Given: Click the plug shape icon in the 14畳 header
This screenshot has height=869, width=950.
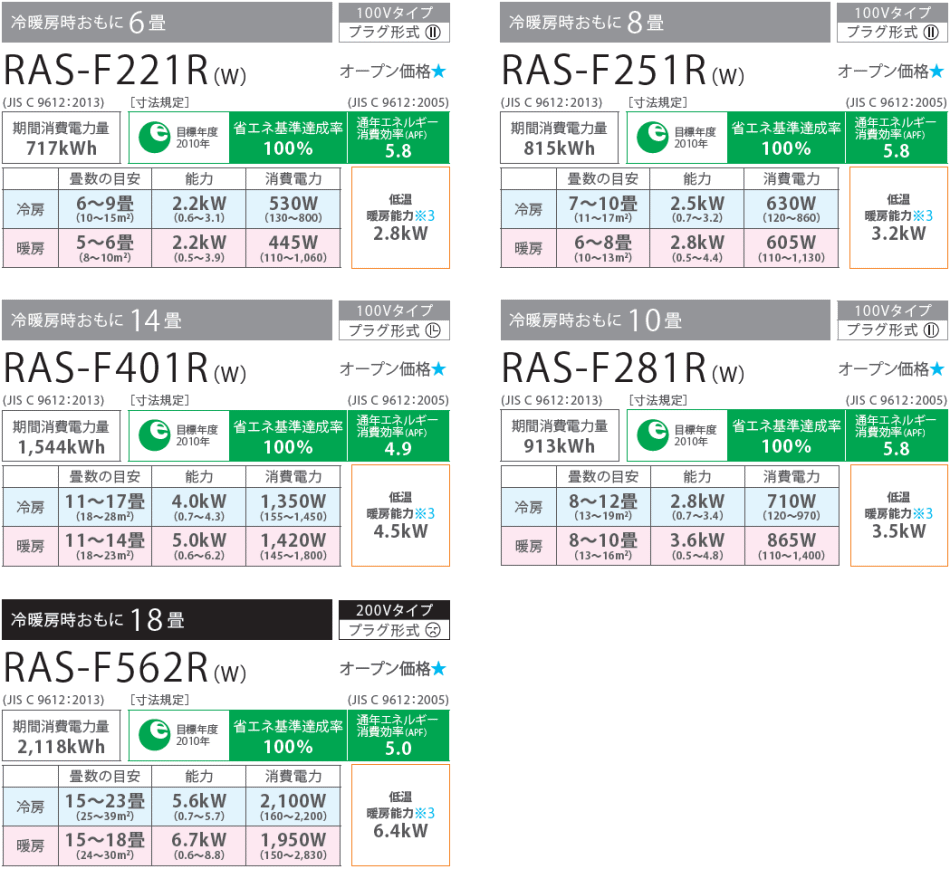Looking at the screenshot, I should point(433,330).
